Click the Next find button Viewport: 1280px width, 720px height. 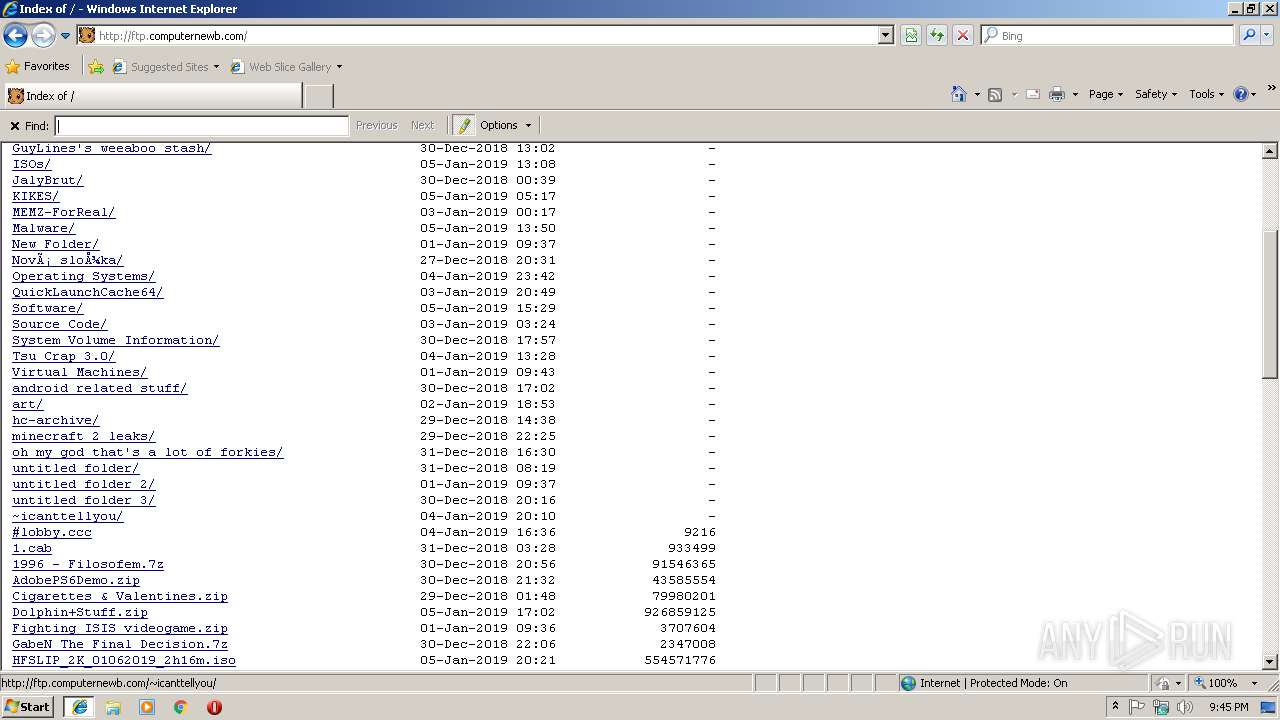point(422,126)
